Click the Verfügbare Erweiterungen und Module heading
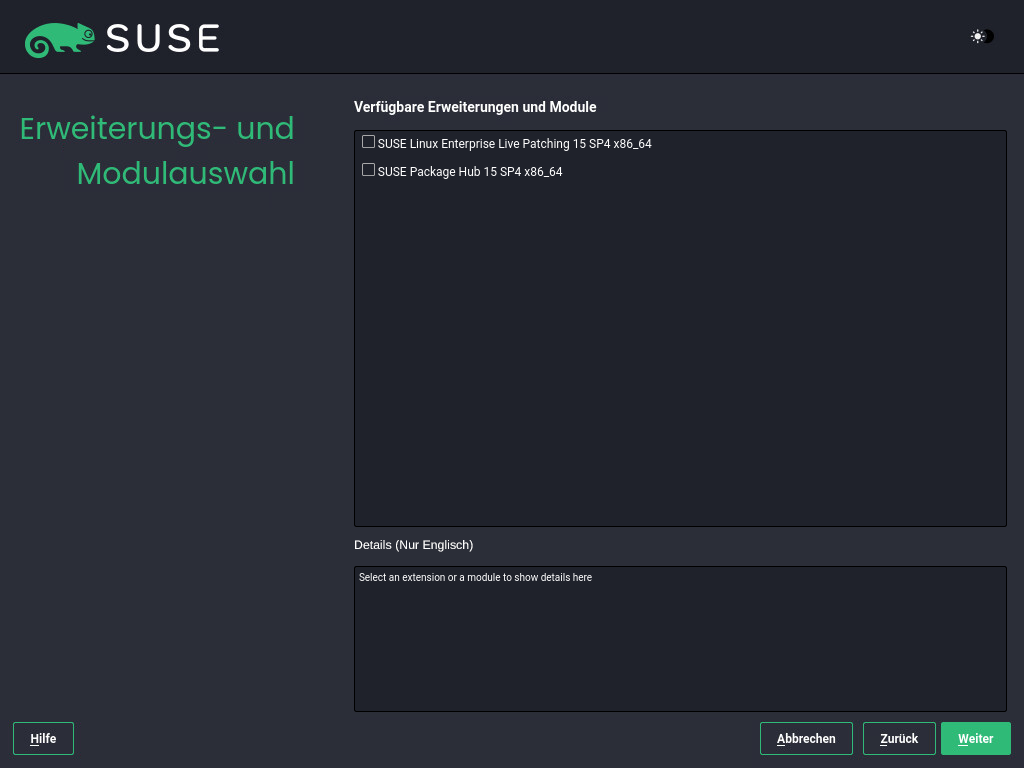1024x768 pixels. (x=475, y=107)
